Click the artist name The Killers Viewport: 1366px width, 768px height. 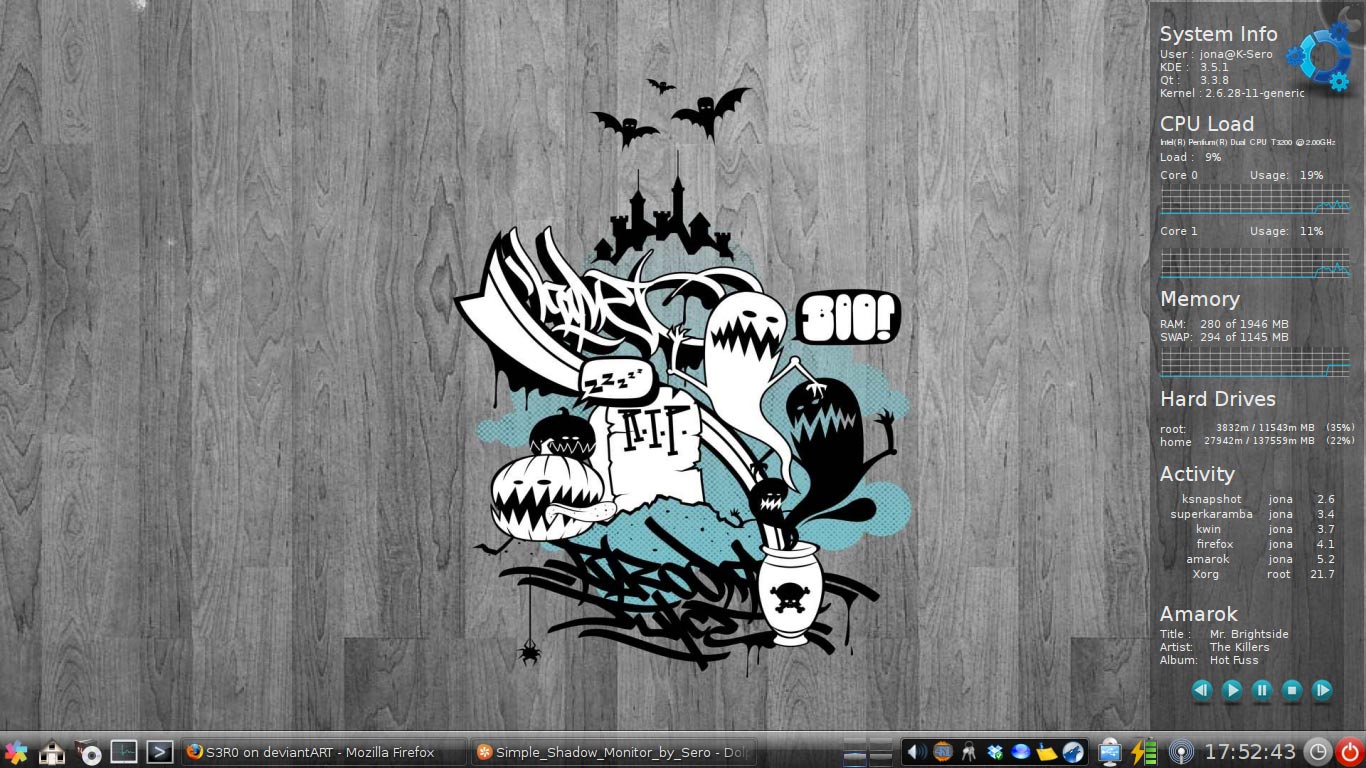1239,647
